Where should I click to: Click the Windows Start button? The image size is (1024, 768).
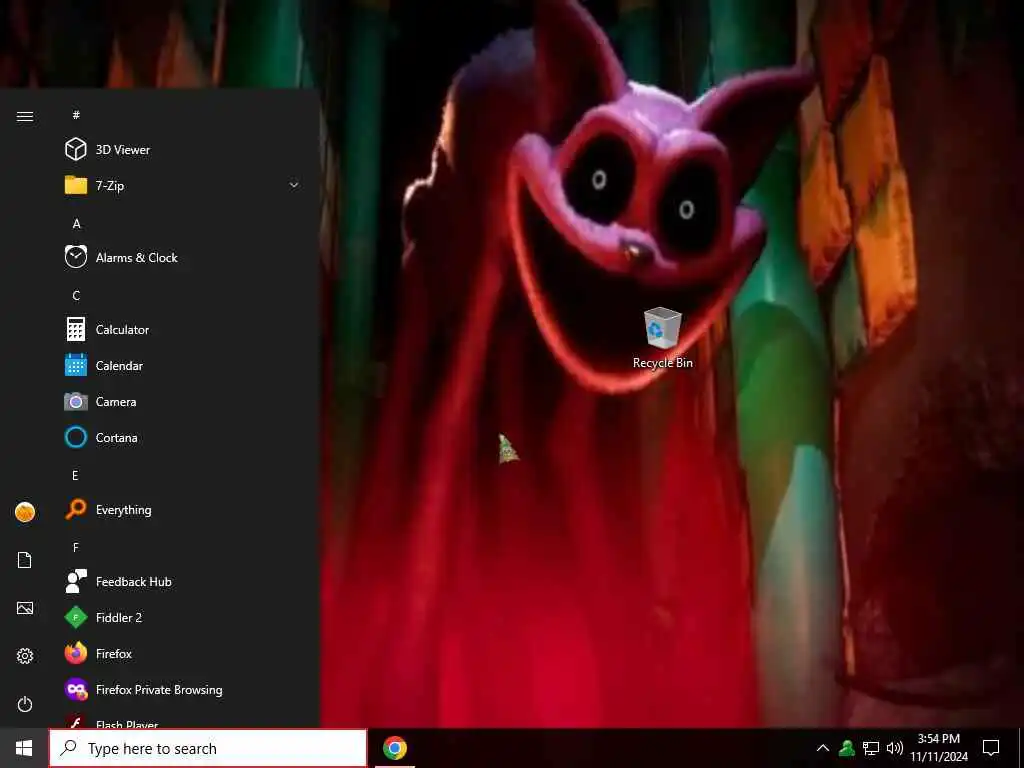click(x=24, y=748)
